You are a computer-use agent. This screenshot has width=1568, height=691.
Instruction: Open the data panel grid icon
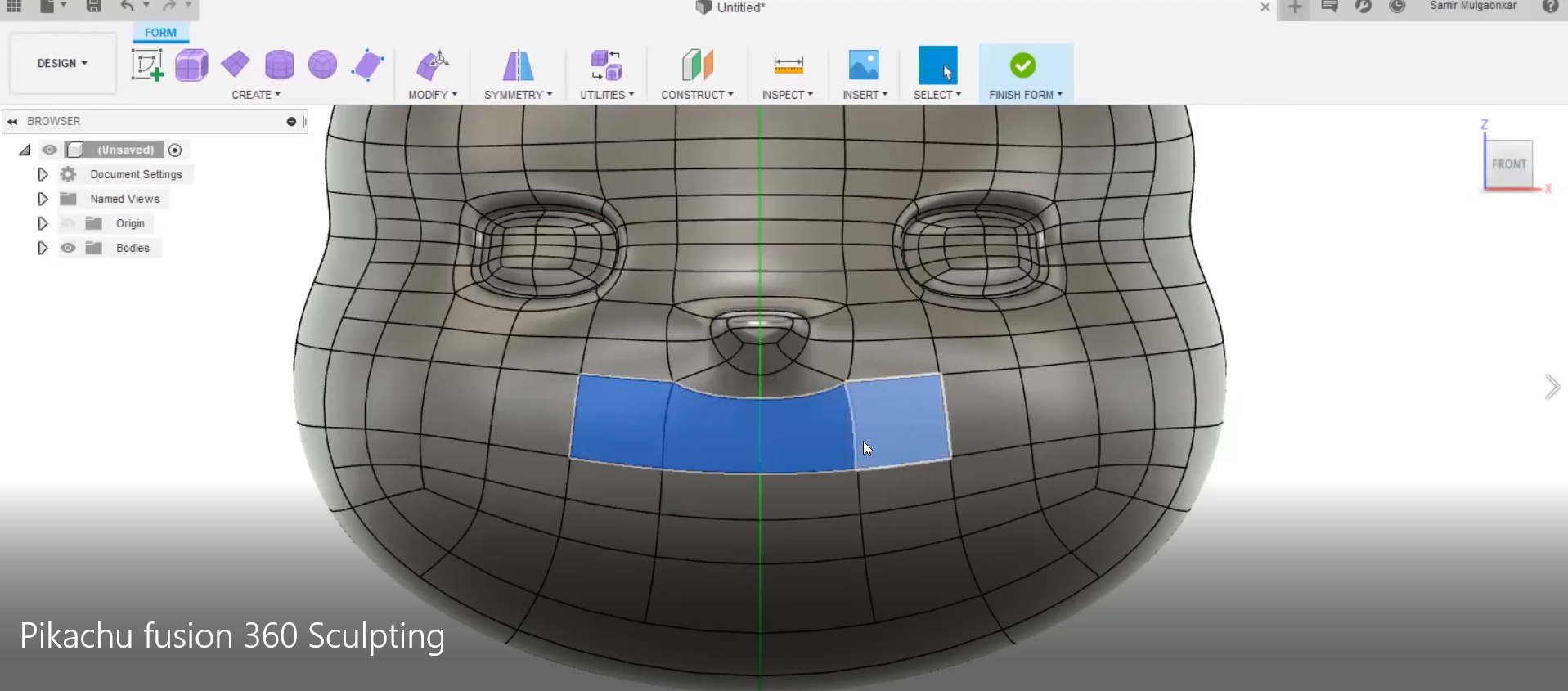click(x=14, y=7)
